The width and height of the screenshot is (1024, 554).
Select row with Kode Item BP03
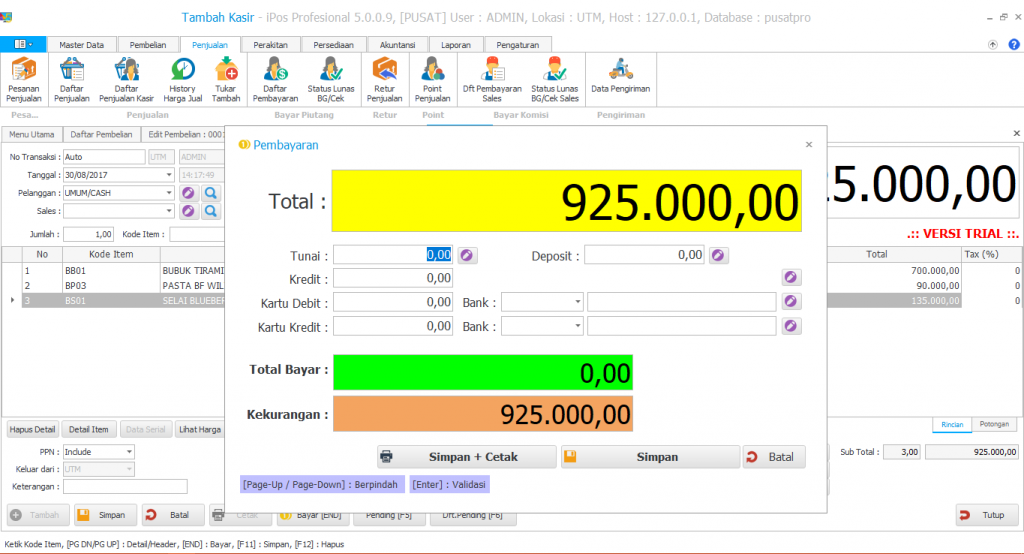coord(113,285)
